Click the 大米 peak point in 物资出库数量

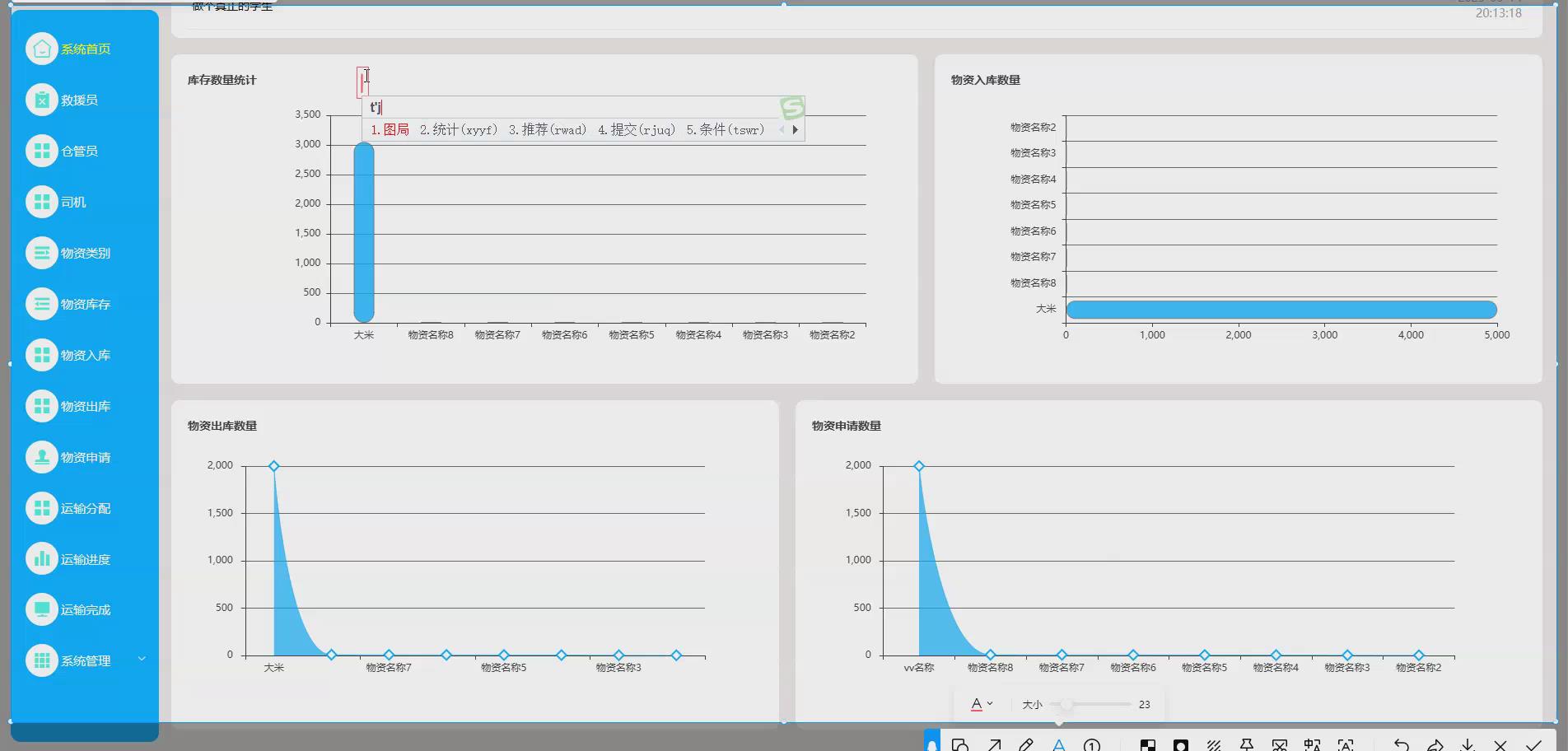point(274,466)
